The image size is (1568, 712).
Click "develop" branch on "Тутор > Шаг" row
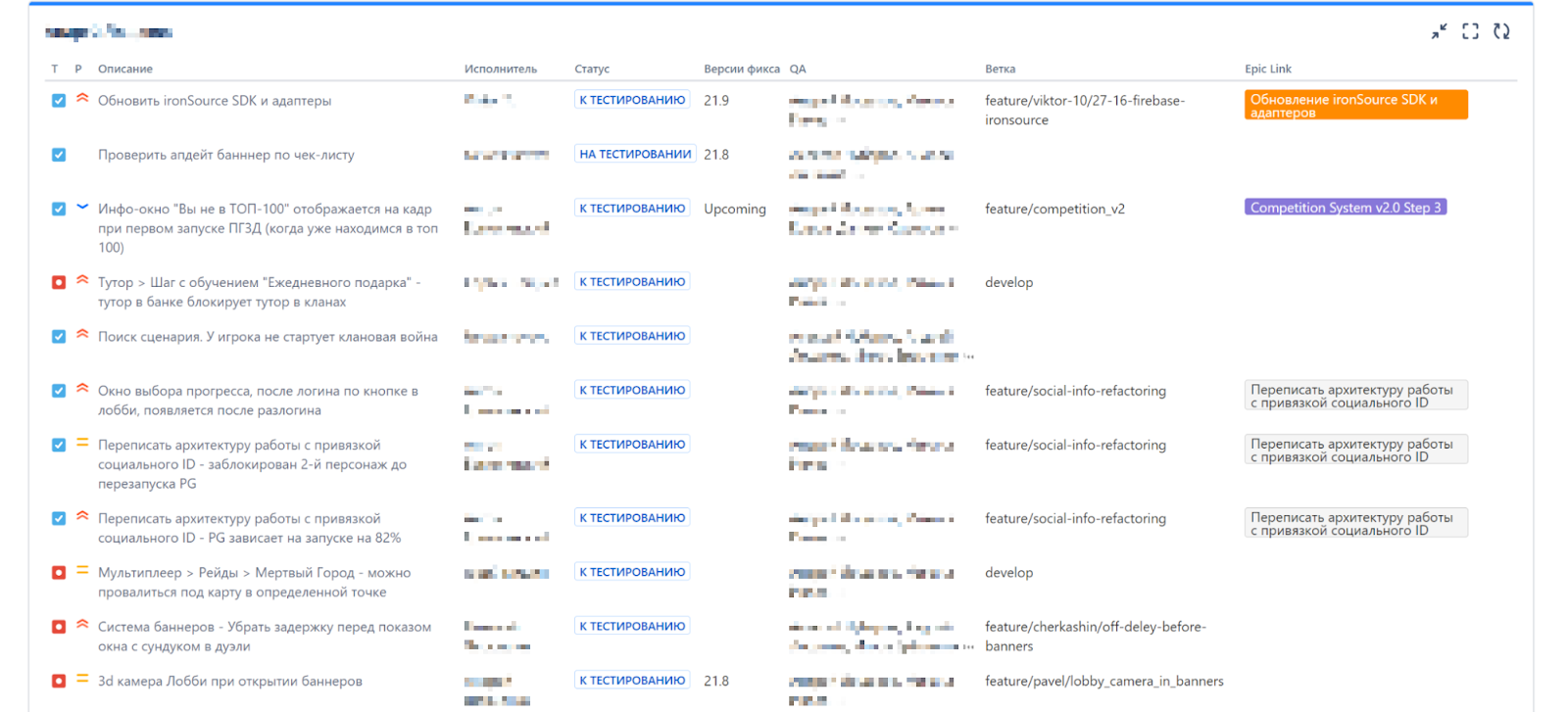[x=1009, y=283]
